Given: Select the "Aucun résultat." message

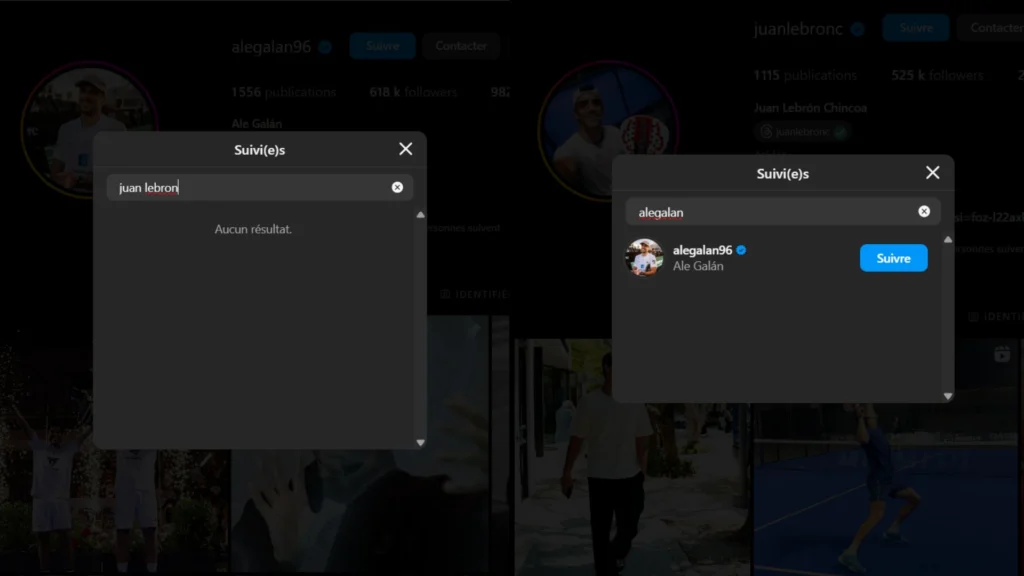Looking at the screenshot, I should [x=253, y=229].
